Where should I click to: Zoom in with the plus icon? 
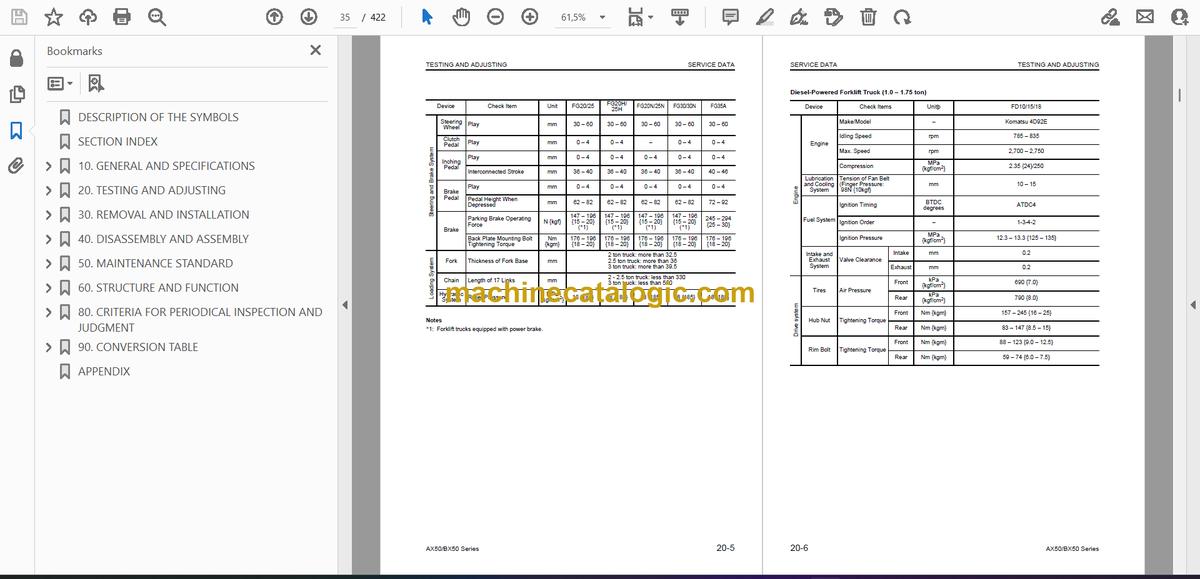pos(529,17)
